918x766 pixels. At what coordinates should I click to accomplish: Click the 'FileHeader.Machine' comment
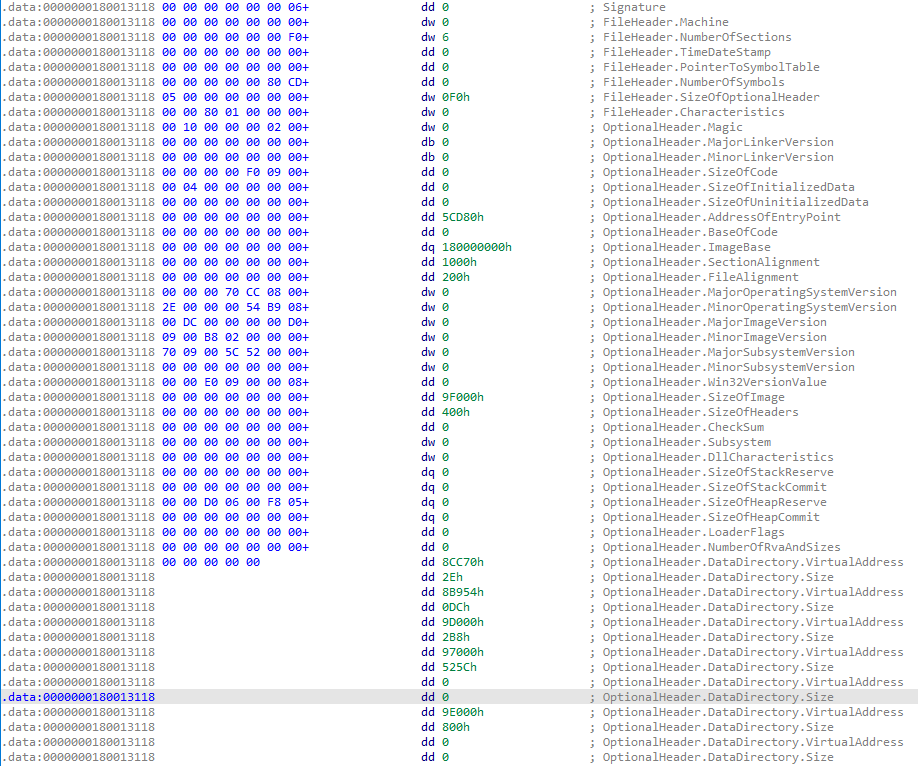pos(666,22)
